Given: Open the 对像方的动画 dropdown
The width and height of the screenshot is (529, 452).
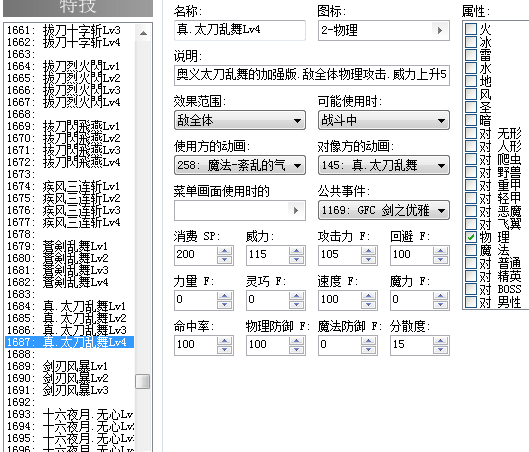Looking at the screenshot, I should pos(384,165).
